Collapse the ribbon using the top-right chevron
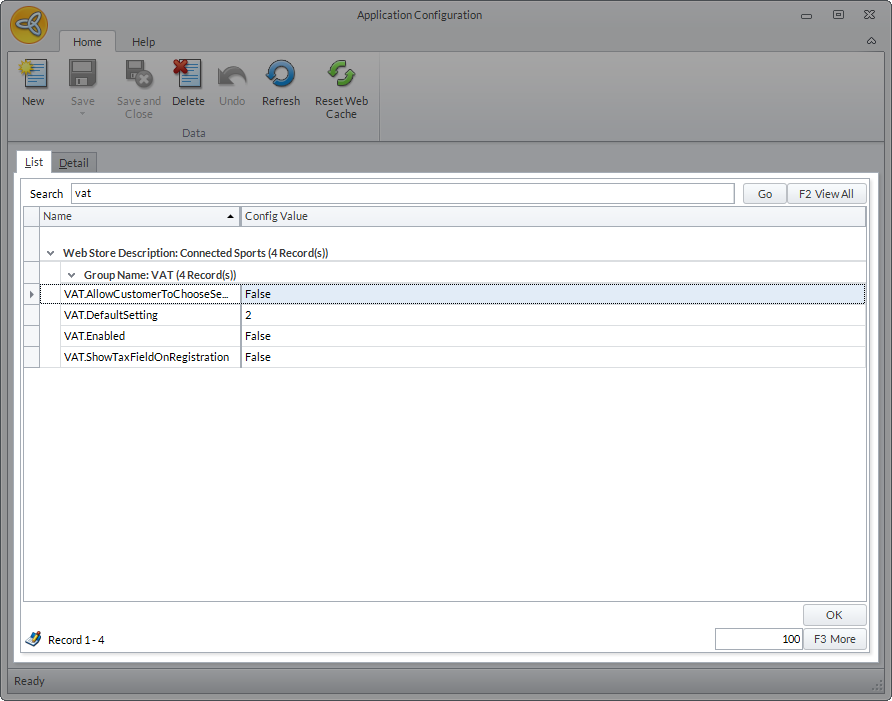 tap(871, 41)
